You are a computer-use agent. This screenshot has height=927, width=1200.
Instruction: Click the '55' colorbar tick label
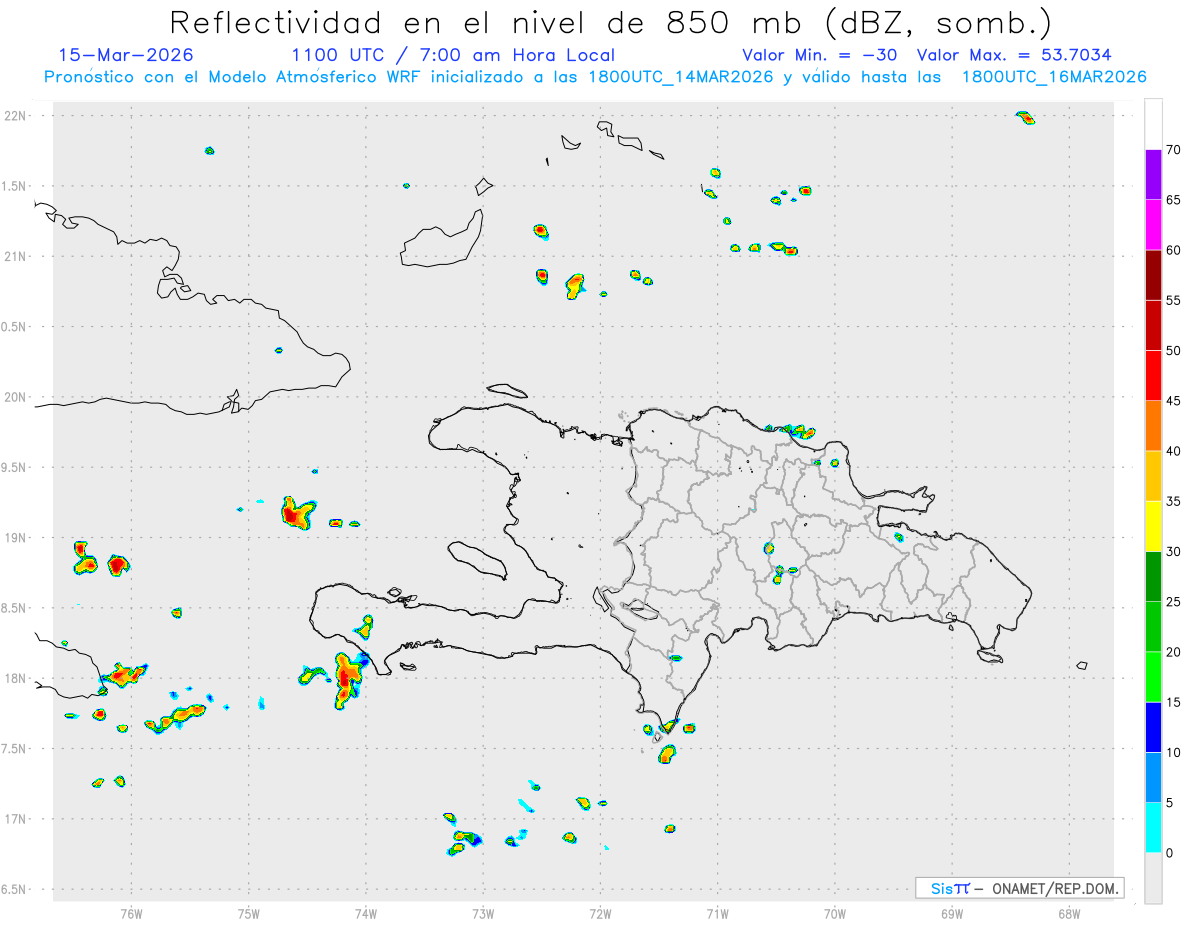pyautogui.click(x=1174, y=301)
